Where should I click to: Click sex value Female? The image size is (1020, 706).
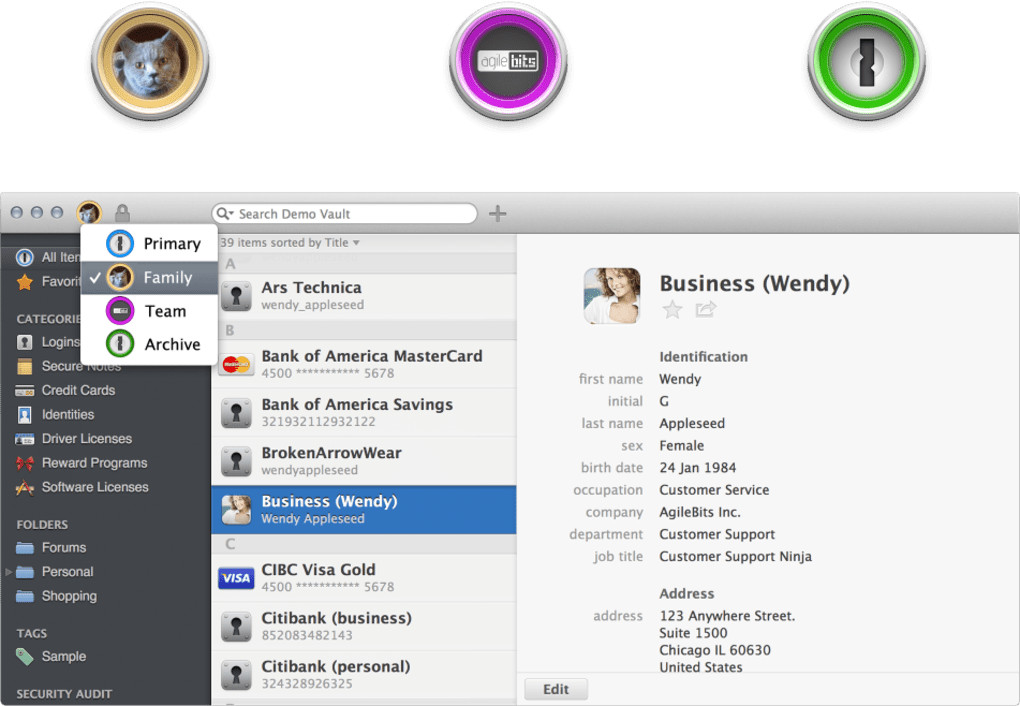(681, 446)
